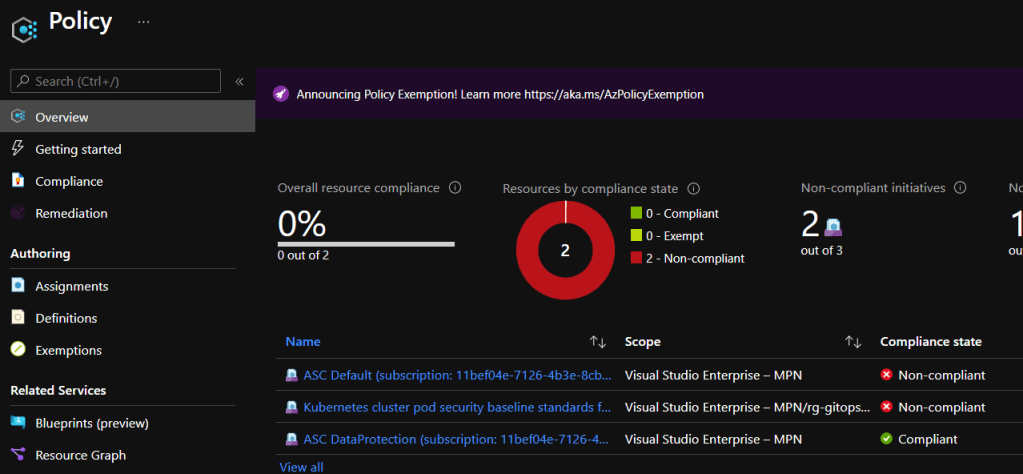Collapse the sidebar with double chevron
This screenshot has width=1023, height=474.
[240, 81]
